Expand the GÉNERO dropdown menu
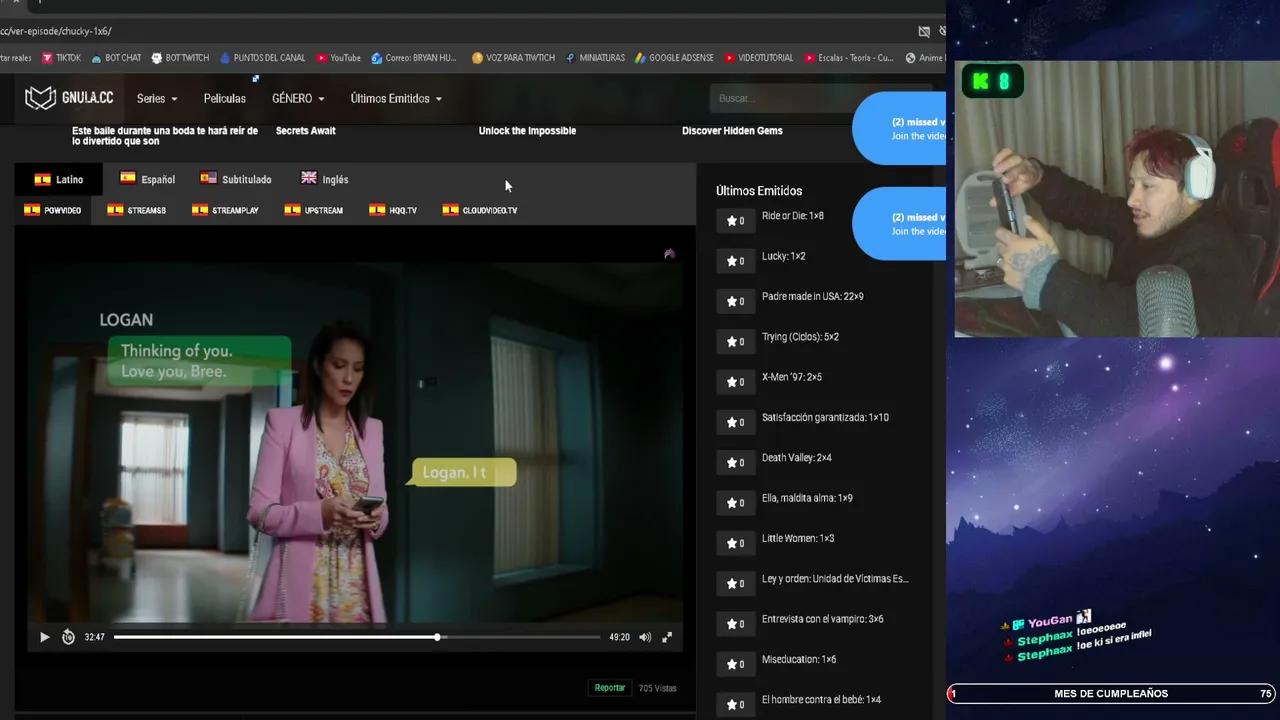This screenshot has width=1280, height=720. pyautogui.click(x=298, y=99)
